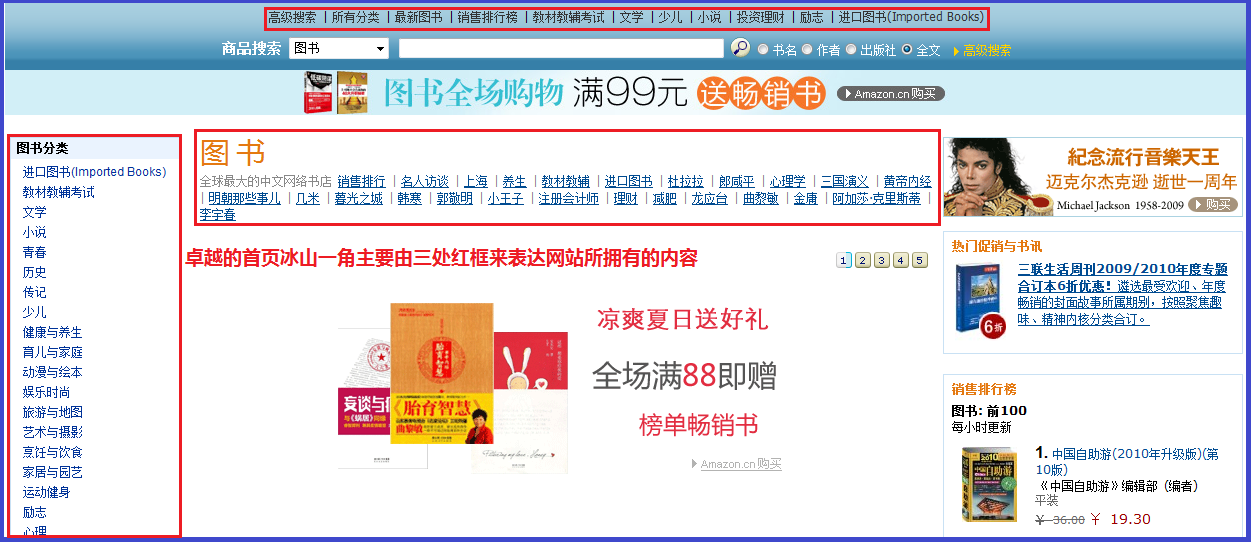Click the 三联生活周刊 book cover thumbnail
This screenshot has height=542, width=1251.
[979, 299]
